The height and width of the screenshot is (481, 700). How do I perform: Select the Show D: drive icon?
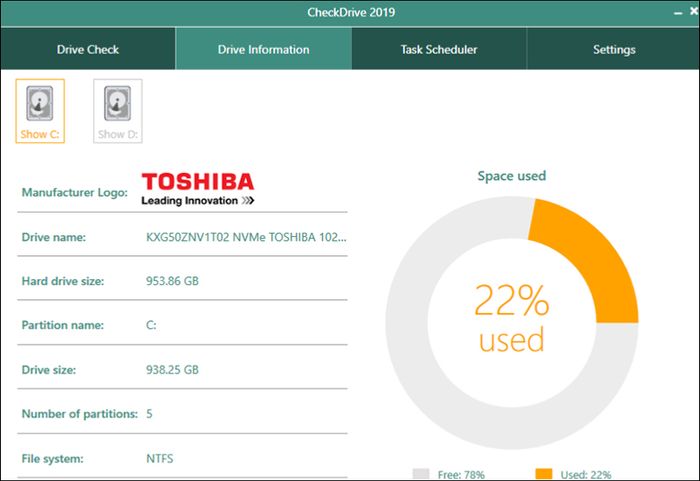tap(118, 111)
